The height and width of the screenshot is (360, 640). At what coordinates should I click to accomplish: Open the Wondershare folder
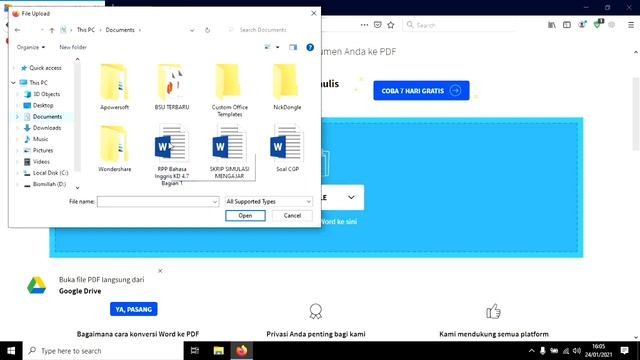pyautogui.click(x=114, y=149)
